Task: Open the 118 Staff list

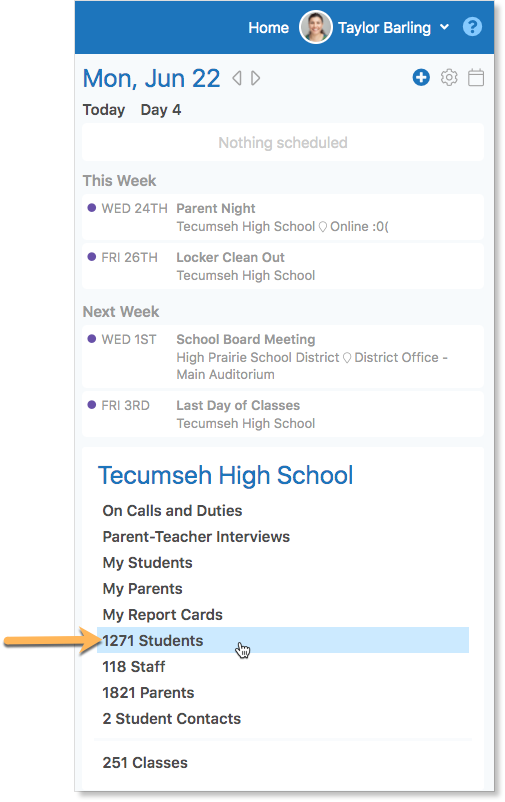Action: (134, 666)
